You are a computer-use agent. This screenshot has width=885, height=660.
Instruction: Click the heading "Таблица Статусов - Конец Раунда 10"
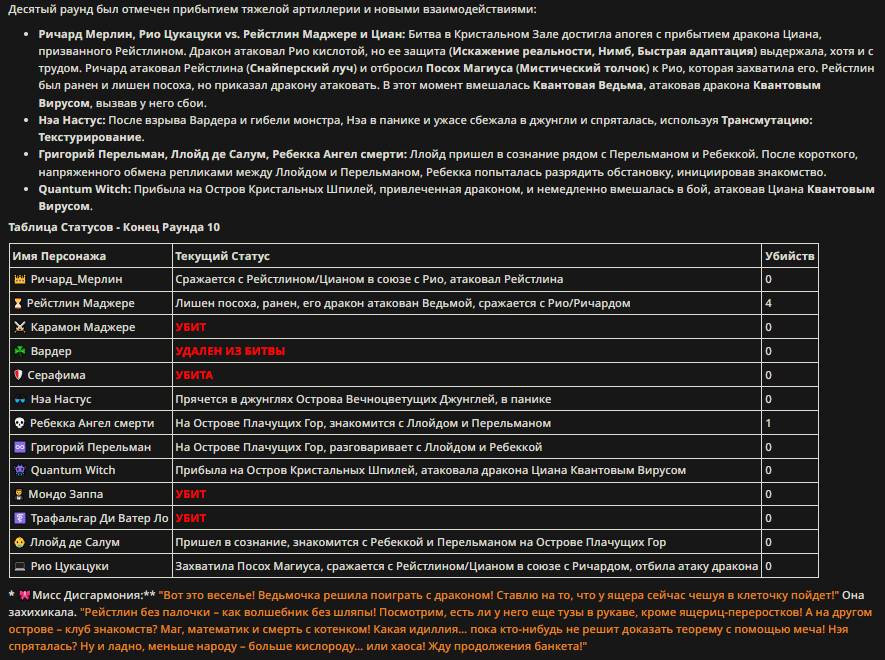114,227
